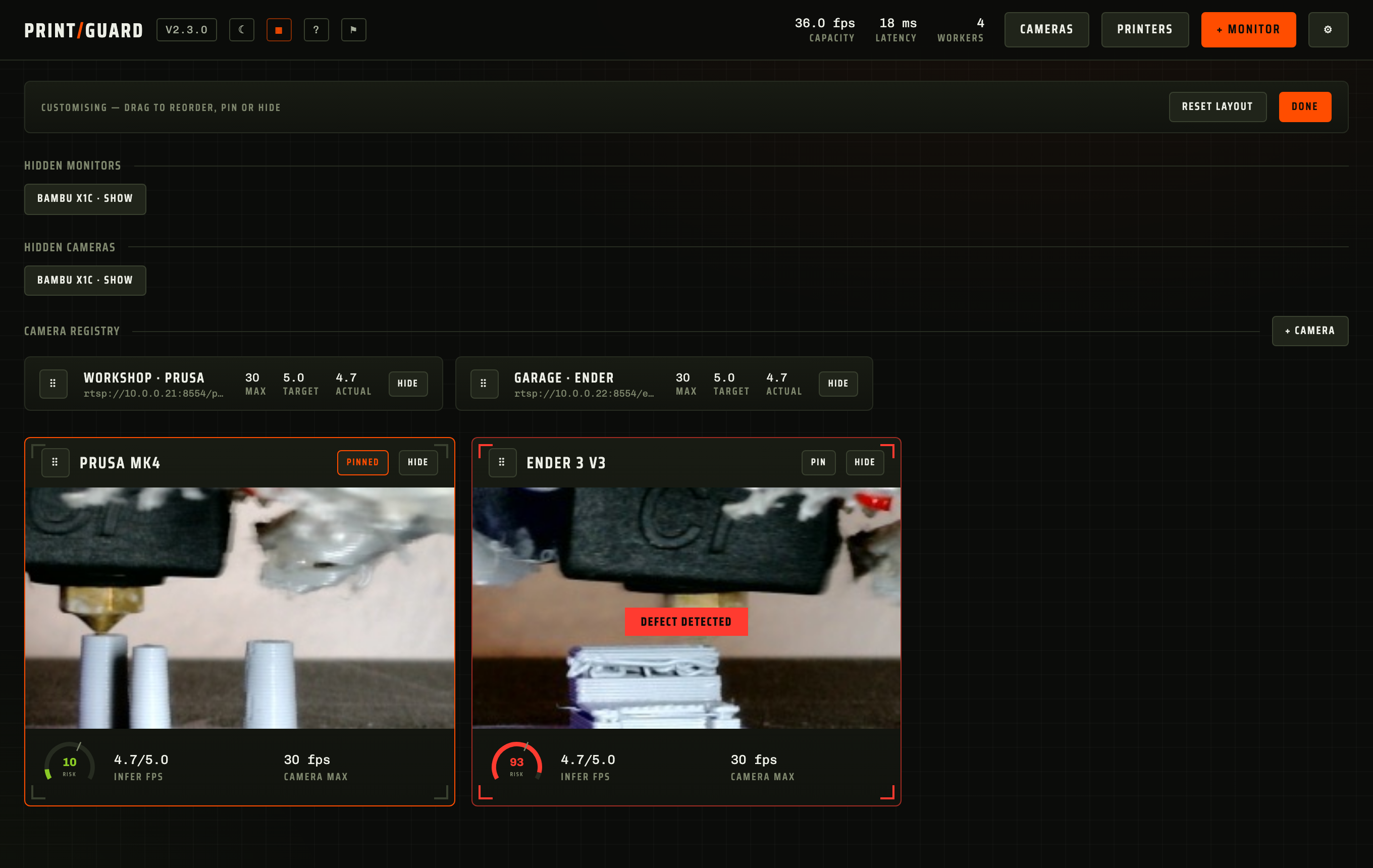Click Hidden Monitors heading
Viewport: 1373px width, 868px height.
pyautogui.click(x=72, y=166)
